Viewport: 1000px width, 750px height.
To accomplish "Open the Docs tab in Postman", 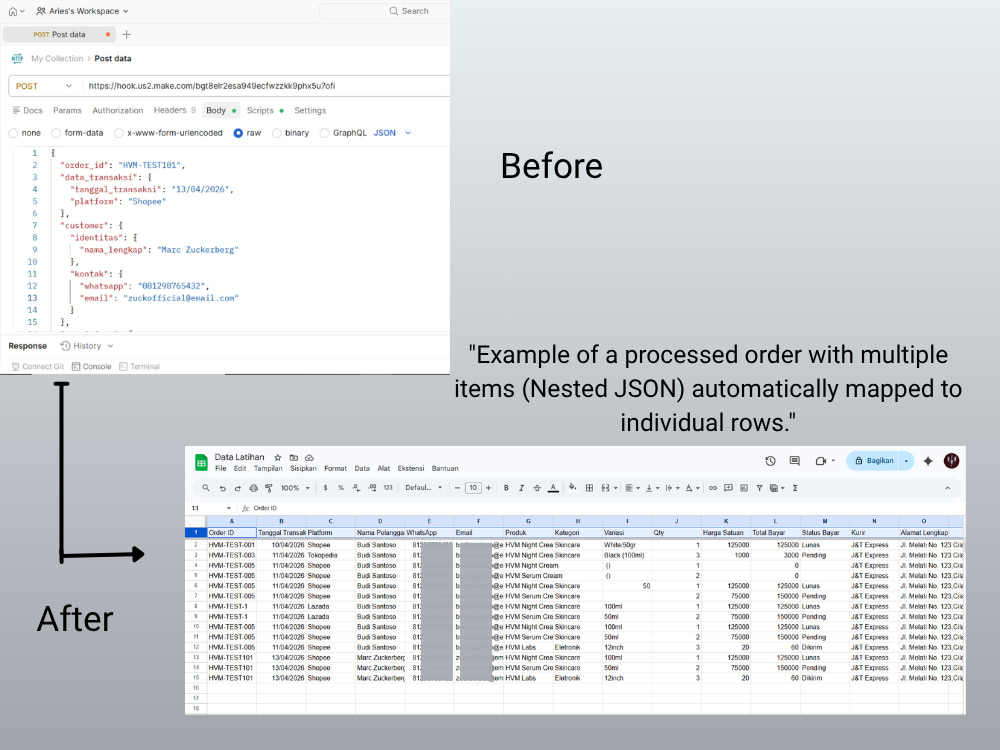I will point(27,110).
